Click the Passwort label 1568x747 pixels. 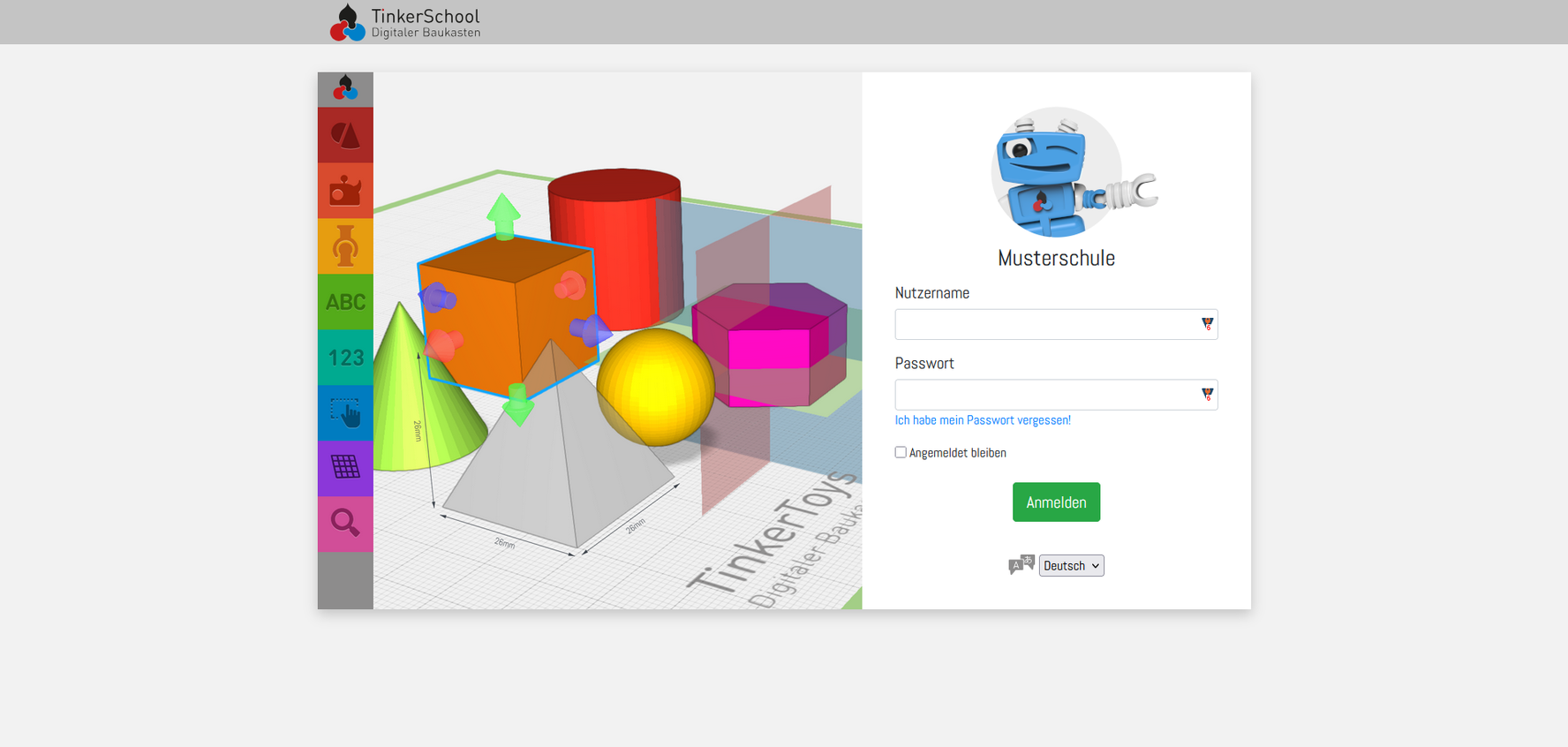[x=924, y=364]
